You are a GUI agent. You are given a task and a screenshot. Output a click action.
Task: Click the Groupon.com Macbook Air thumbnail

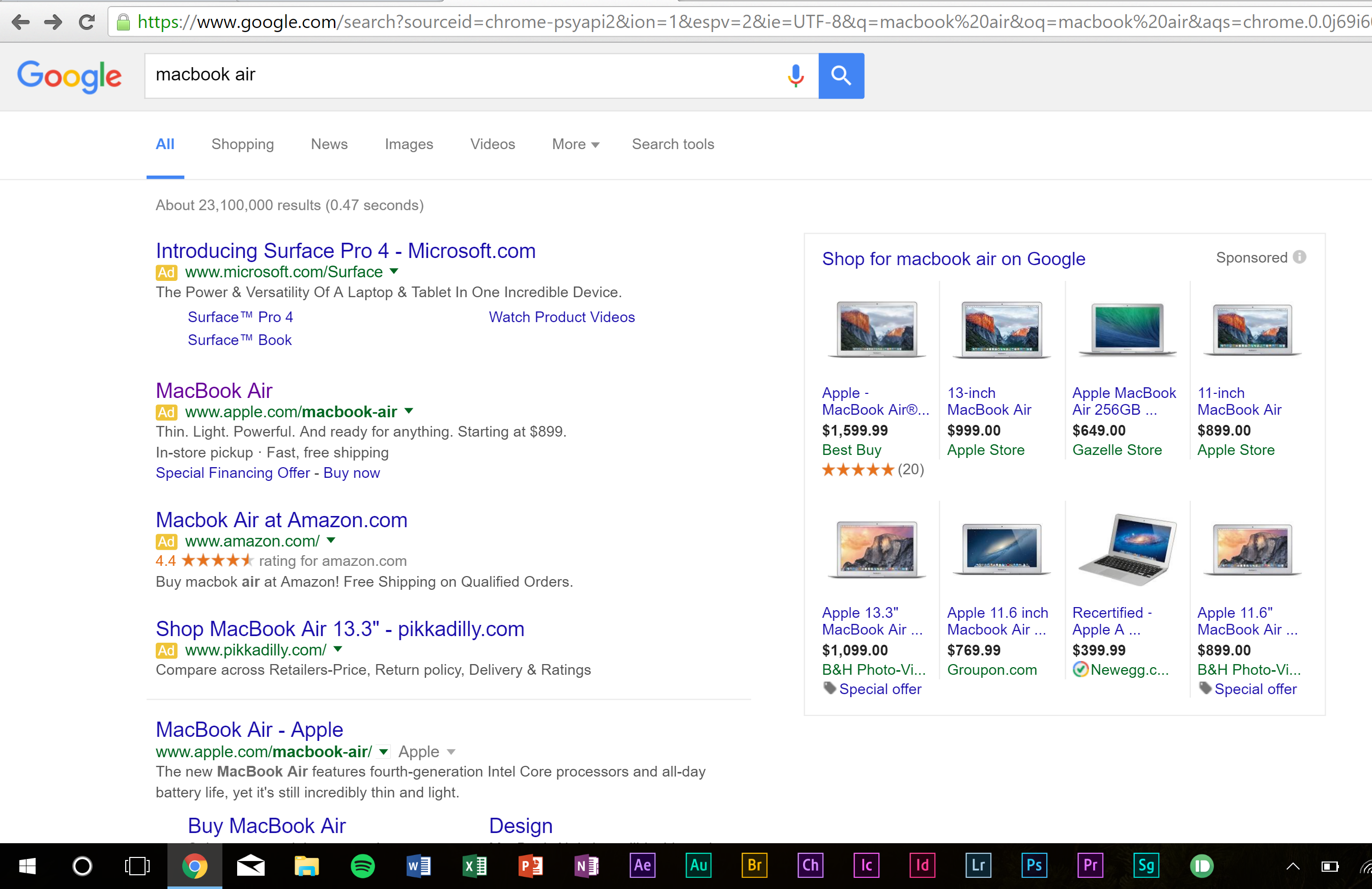[1002, 550]
